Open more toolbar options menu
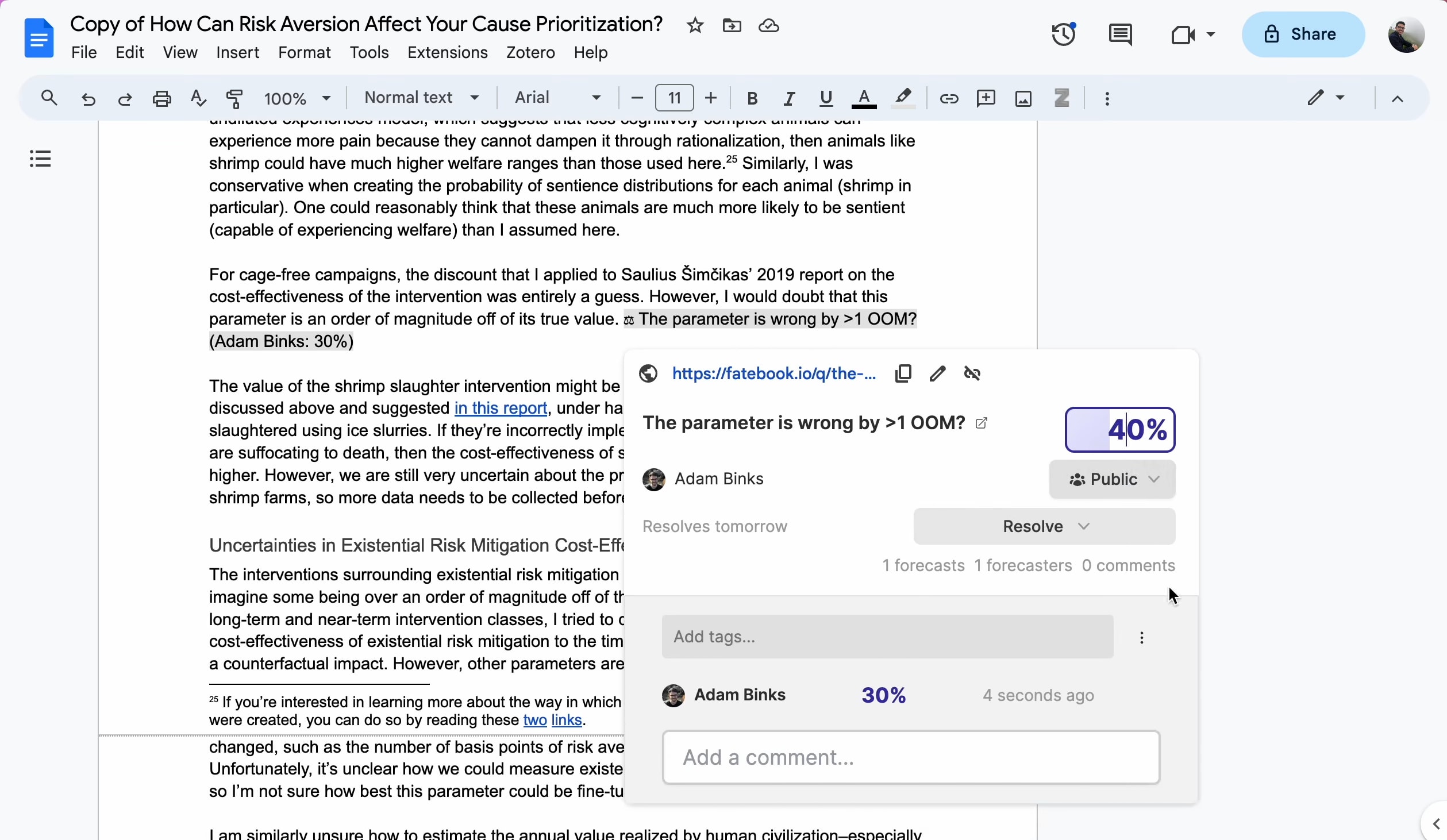 coord(1107,98)
